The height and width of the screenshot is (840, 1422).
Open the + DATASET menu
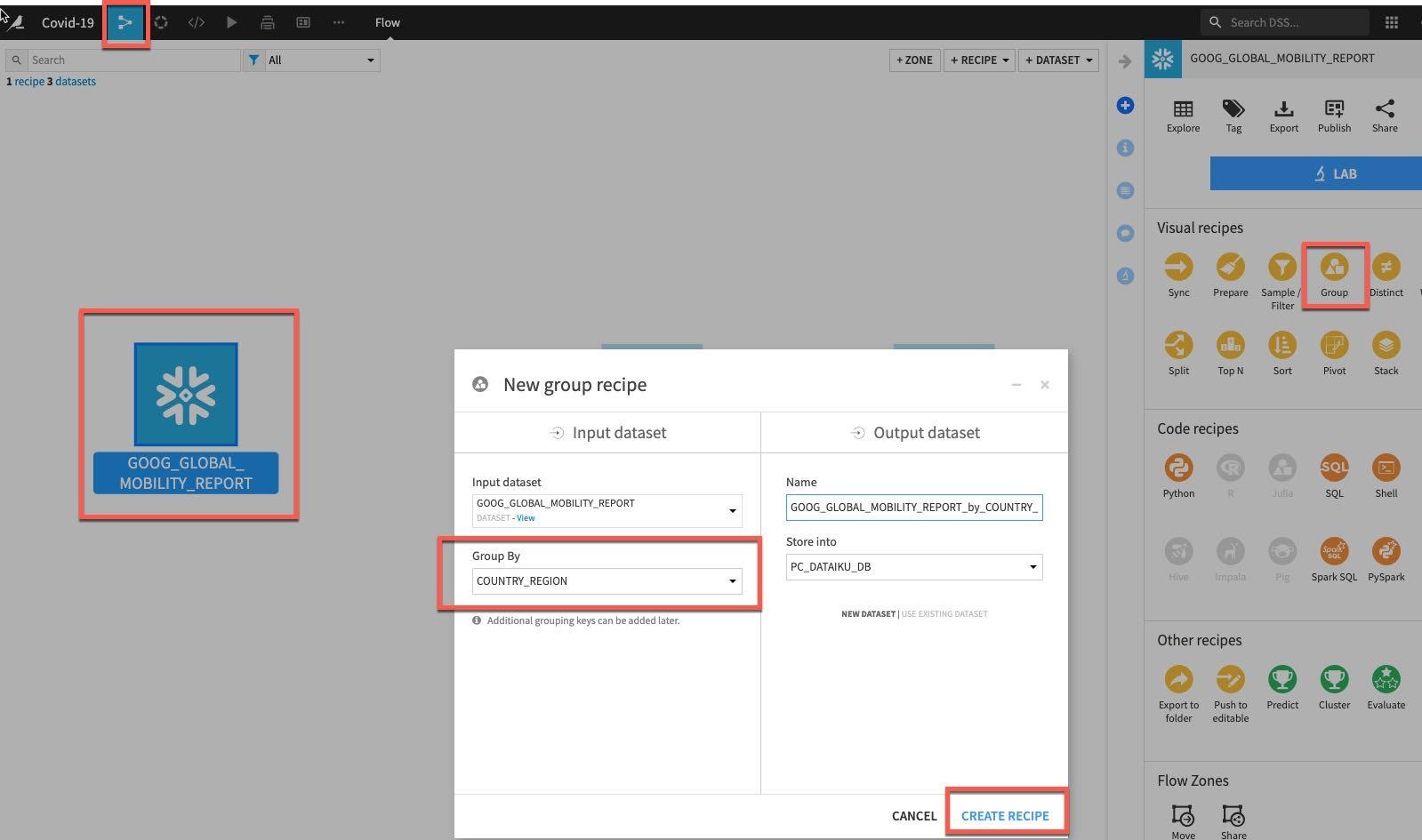pos(1057,60)
